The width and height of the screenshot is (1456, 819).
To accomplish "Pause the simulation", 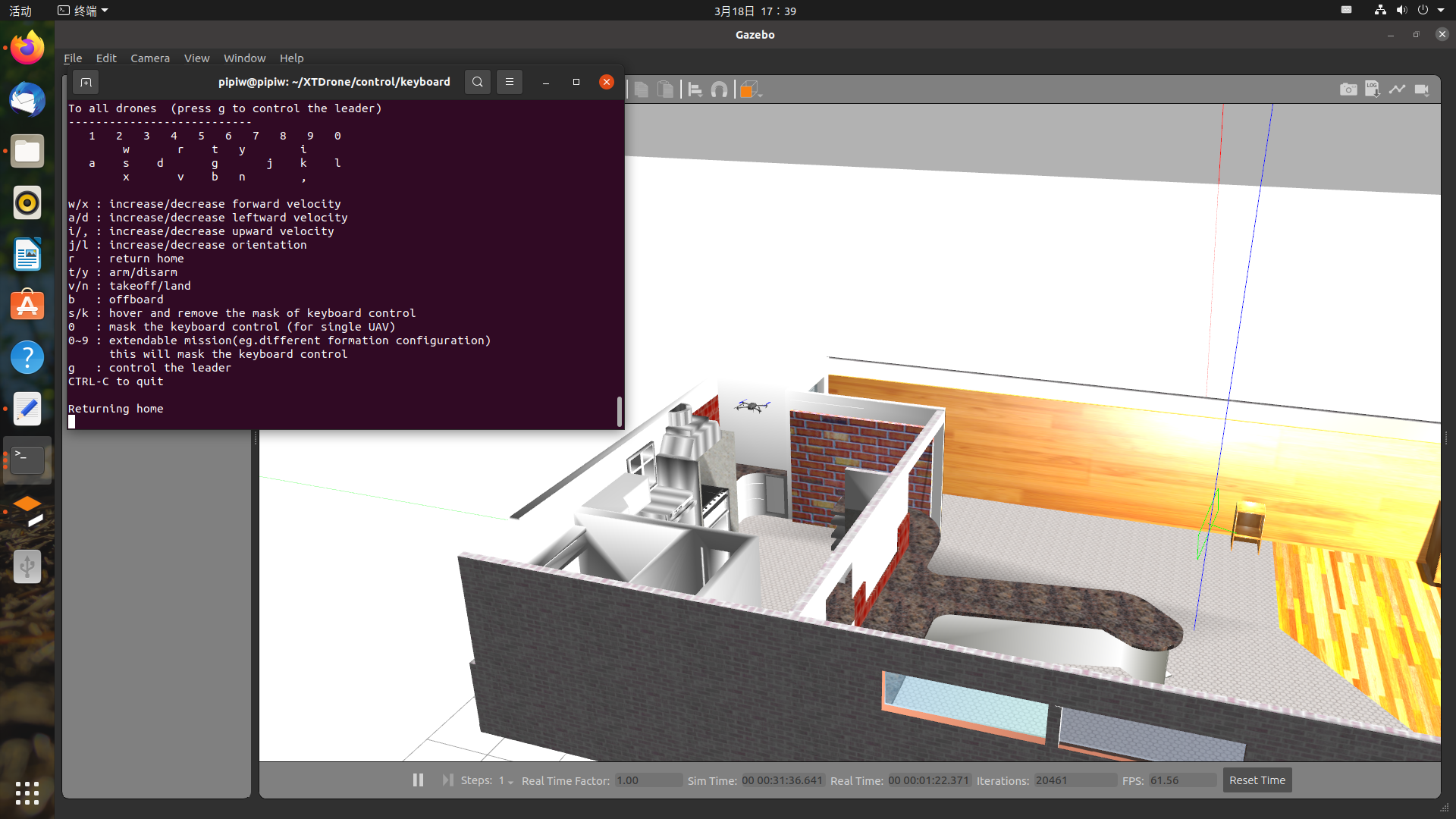I will pyautogui.click(x=418, y=780).
